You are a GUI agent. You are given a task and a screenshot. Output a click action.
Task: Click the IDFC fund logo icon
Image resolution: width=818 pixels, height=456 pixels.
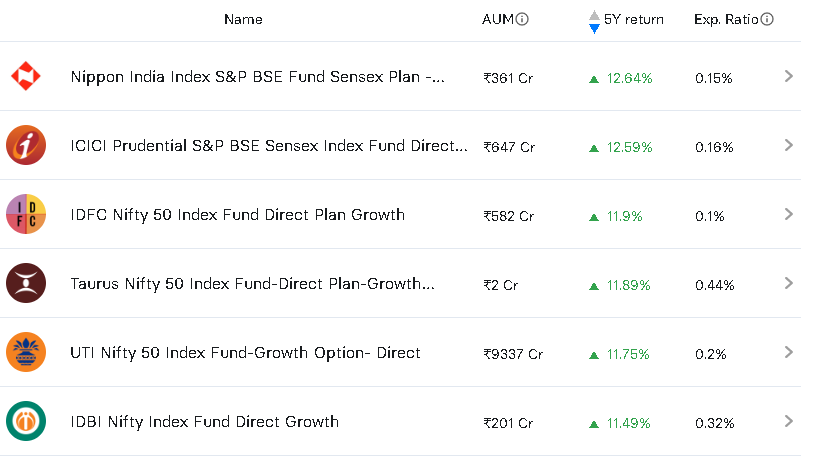click(26, 214)
